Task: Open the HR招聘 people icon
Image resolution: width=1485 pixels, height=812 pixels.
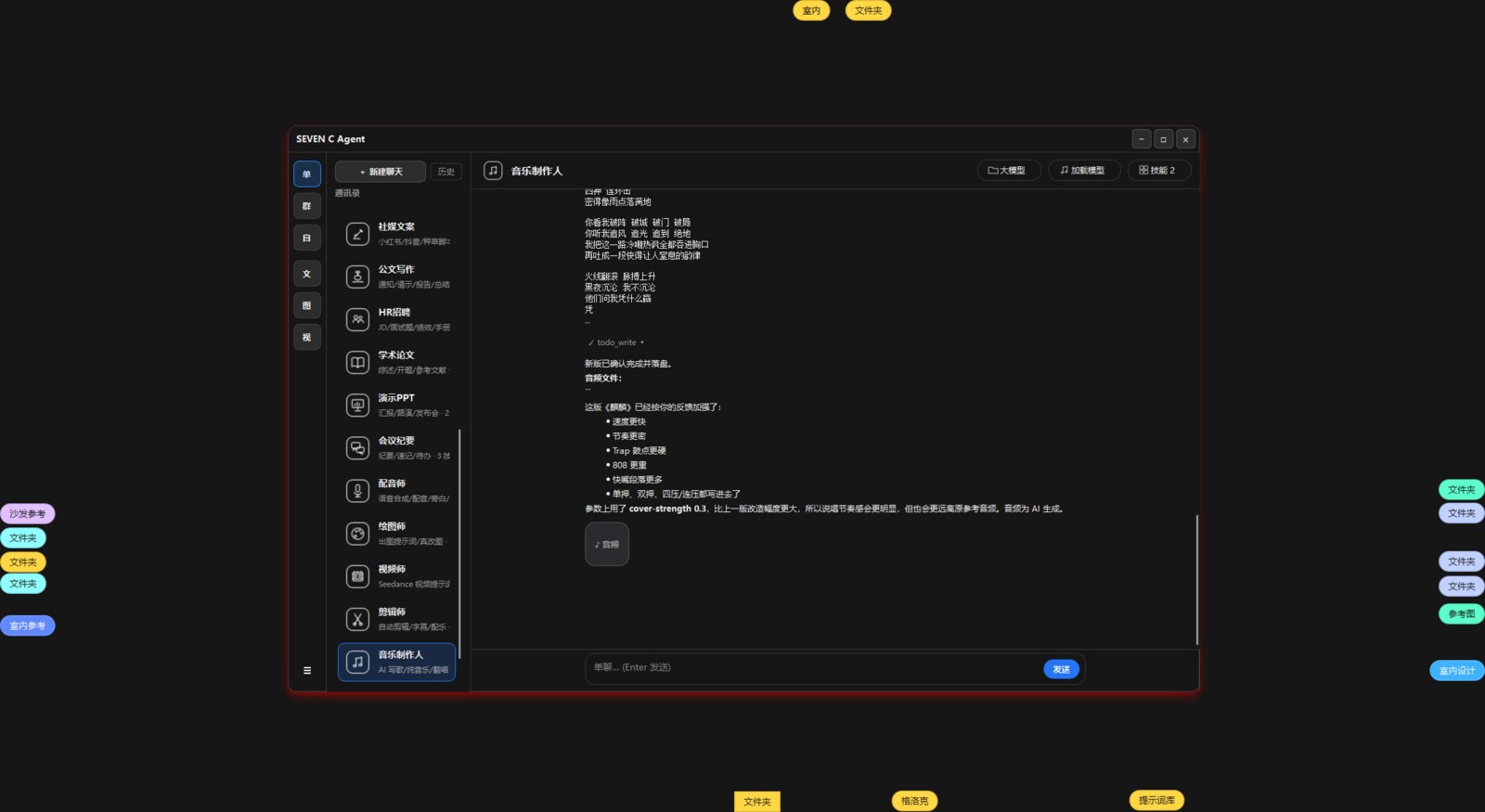Action: (x=357, y=319)
